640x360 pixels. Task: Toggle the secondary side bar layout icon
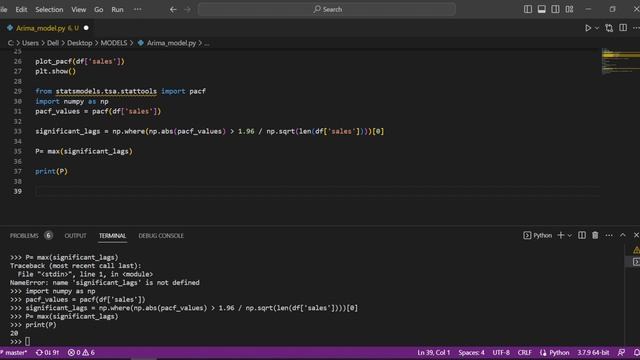[x=556, y=9]
